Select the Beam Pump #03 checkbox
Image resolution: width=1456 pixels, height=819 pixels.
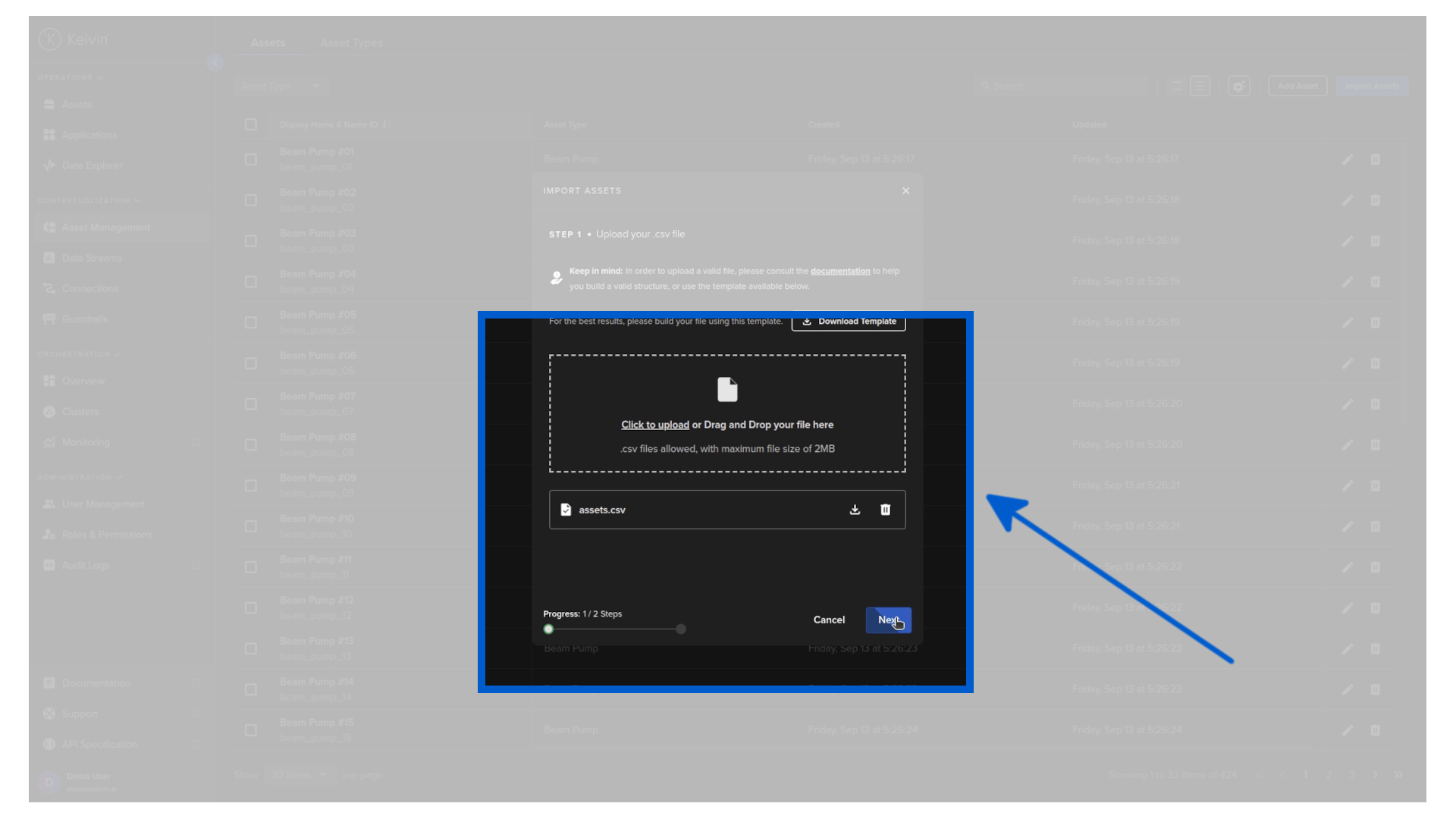coord(251,241)
